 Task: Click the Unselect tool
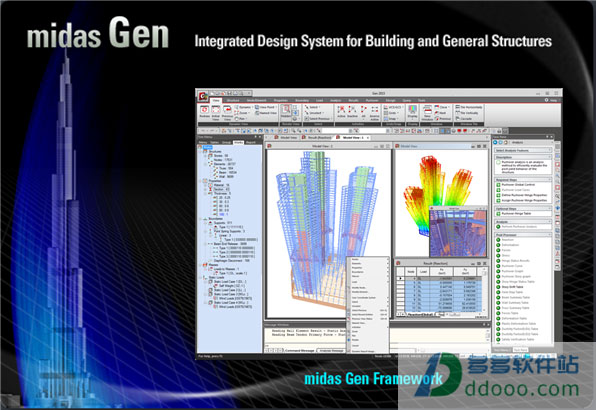pyautogui.click(x=314, y=113)
